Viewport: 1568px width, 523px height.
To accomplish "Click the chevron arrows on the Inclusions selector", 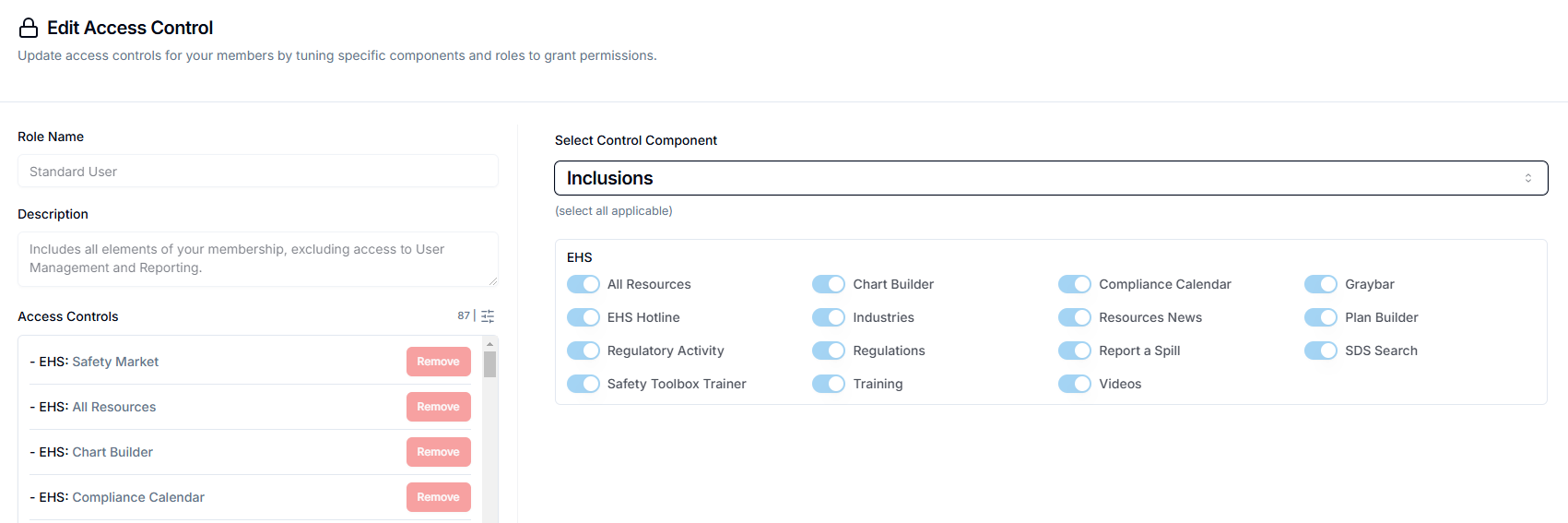I will coord(1527,178).
